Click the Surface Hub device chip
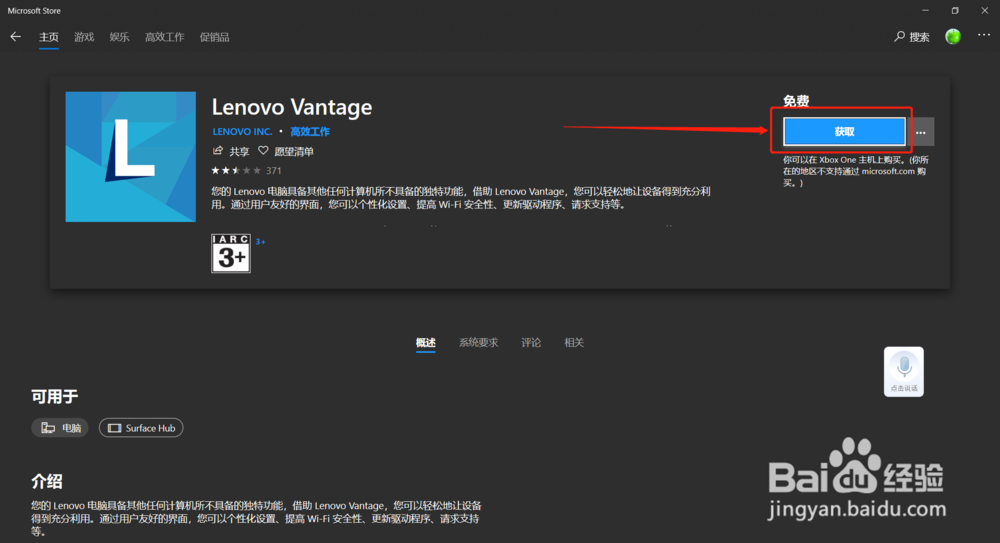The width and height of the screenshot is (1000, 543). tap(141, 428)
